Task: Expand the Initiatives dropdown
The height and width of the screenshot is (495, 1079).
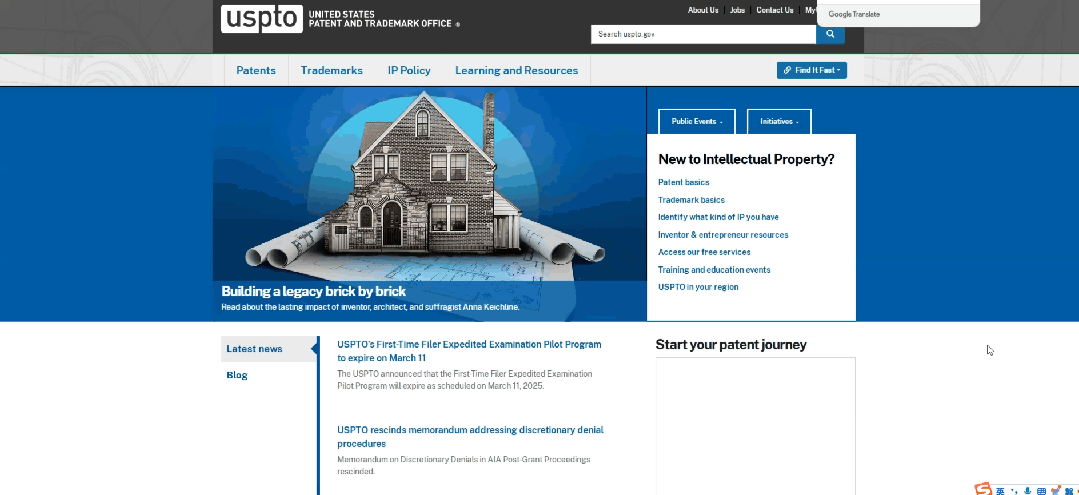Action: [x=779, y=121]
